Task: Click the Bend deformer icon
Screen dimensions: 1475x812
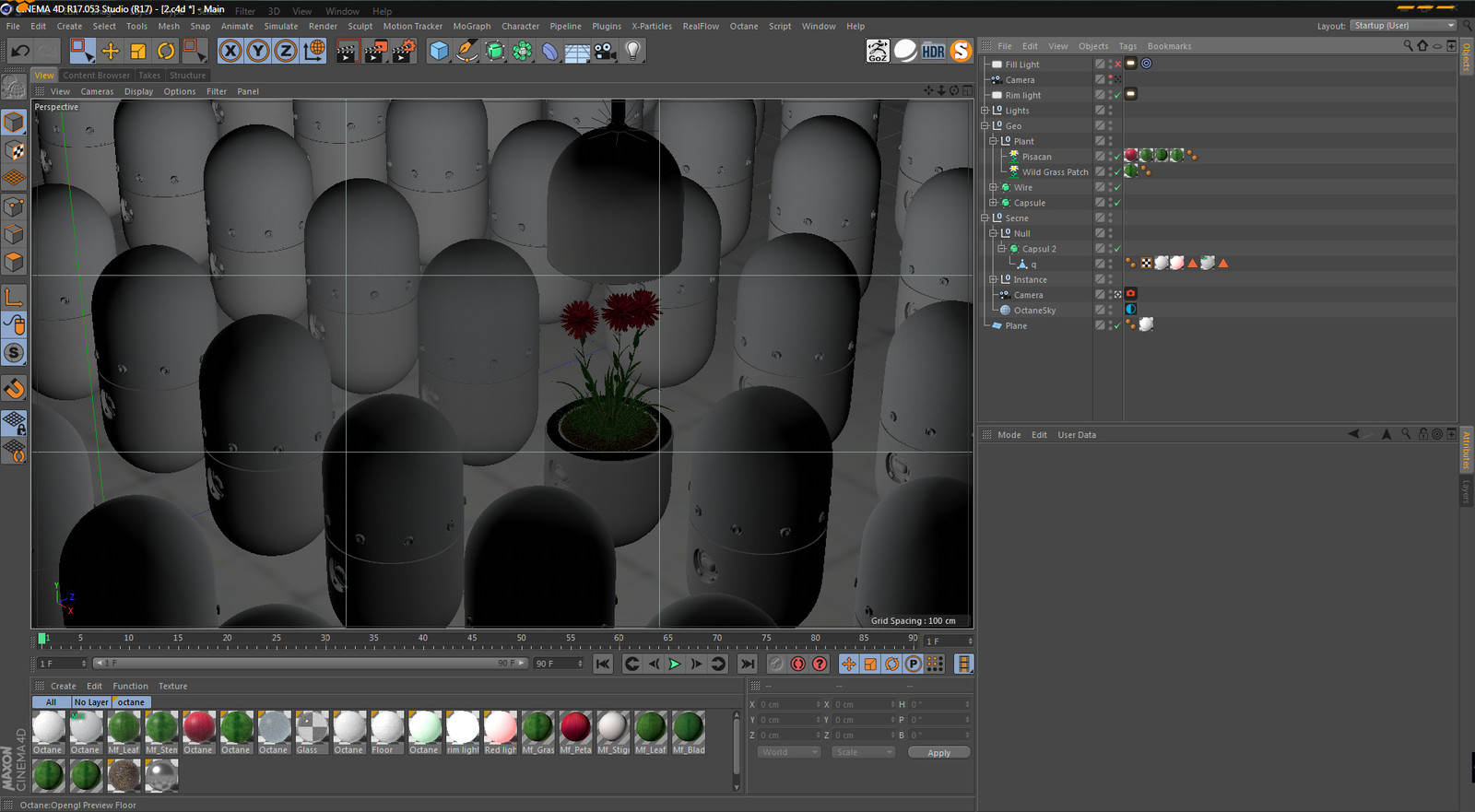Action: point(550,51)
